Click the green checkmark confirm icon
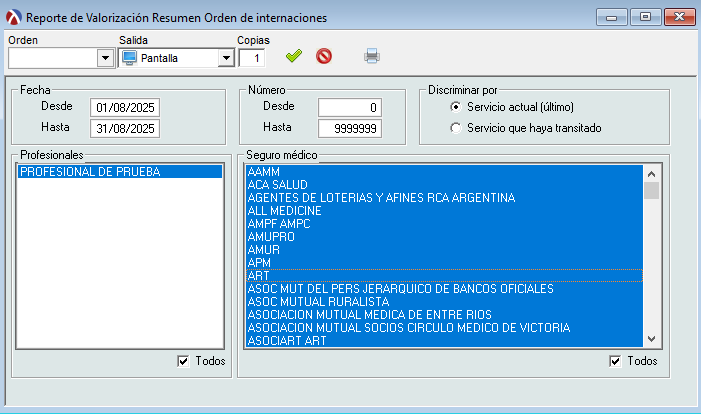Image resolution: width=701 pixels, height=414 pixels. pos(293,56)
